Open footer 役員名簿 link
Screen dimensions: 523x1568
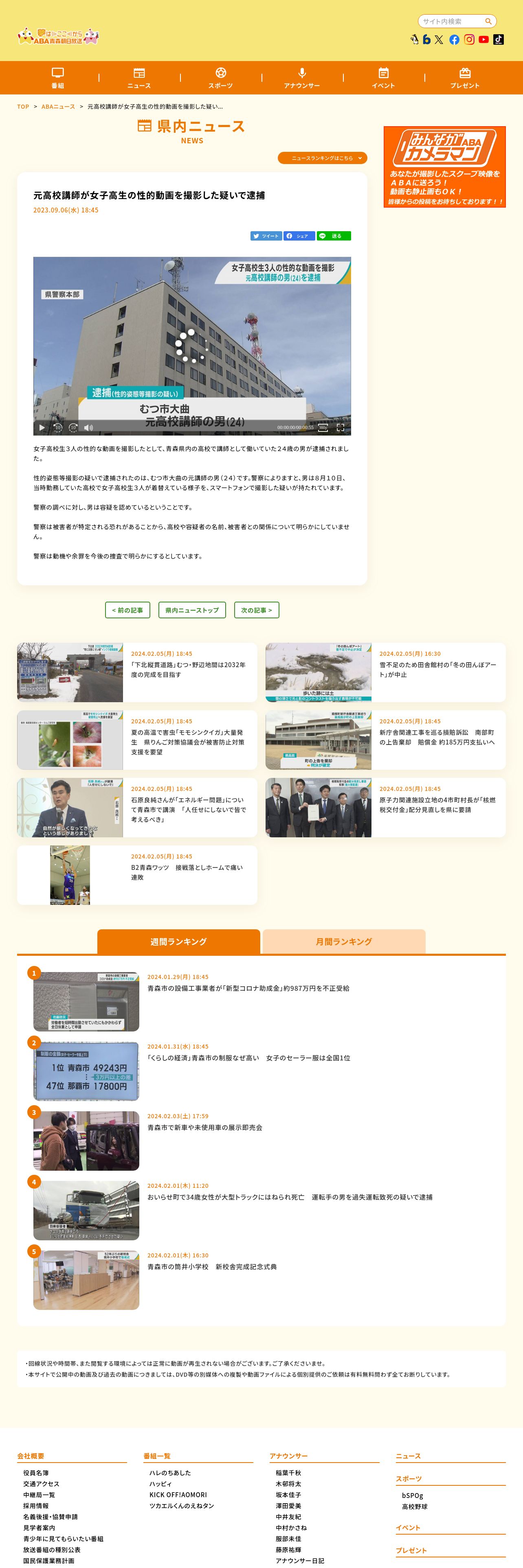[x=36, y=1472]
